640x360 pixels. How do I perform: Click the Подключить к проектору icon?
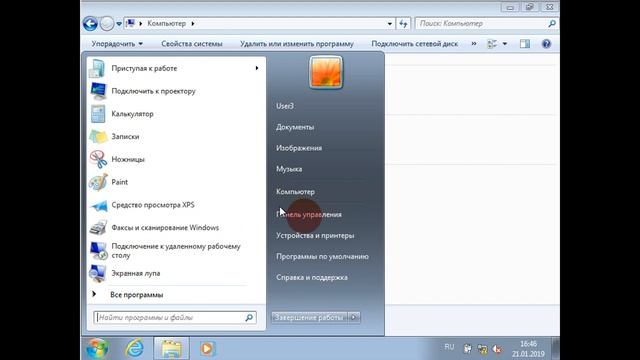[x=98, y=91]
